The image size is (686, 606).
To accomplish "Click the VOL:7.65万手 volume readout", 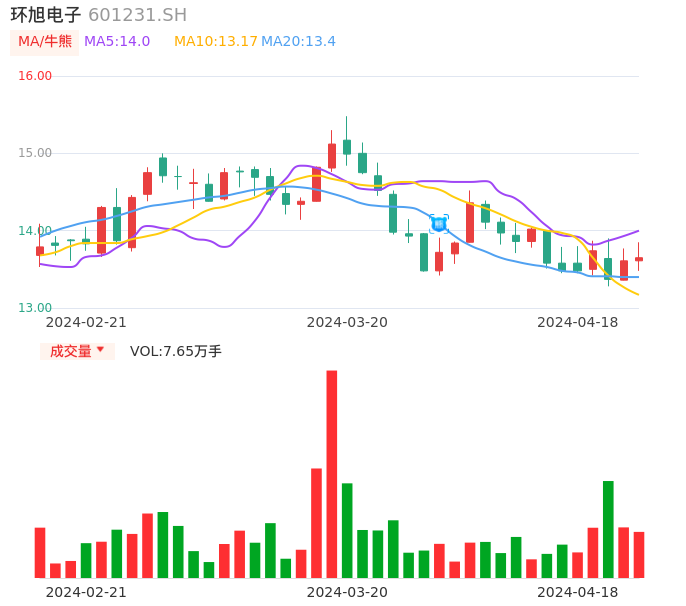I will 176,351.
